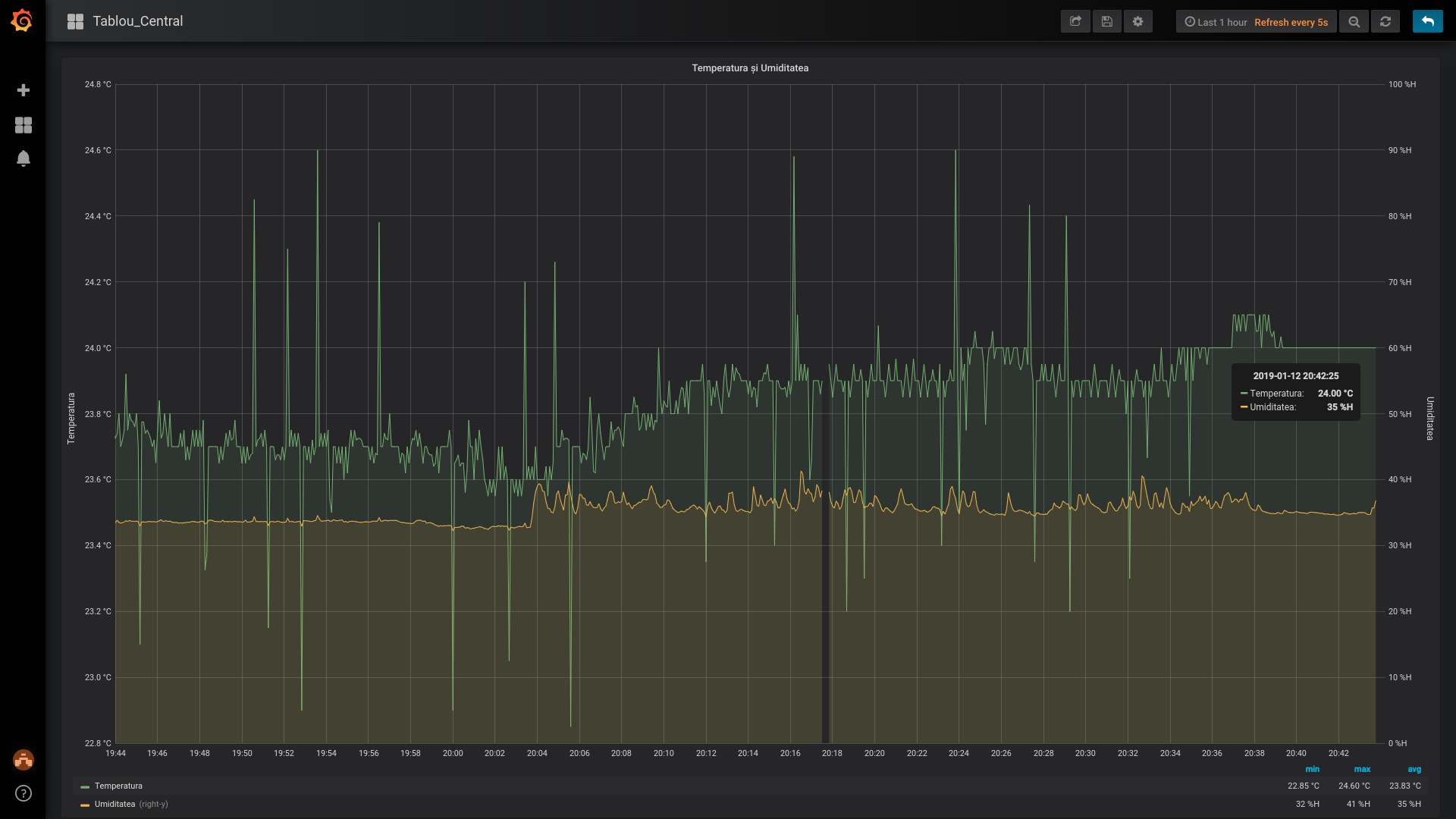
Task: Click the Temperatura max value 24.60 °C
Action: coord(1354,786)
